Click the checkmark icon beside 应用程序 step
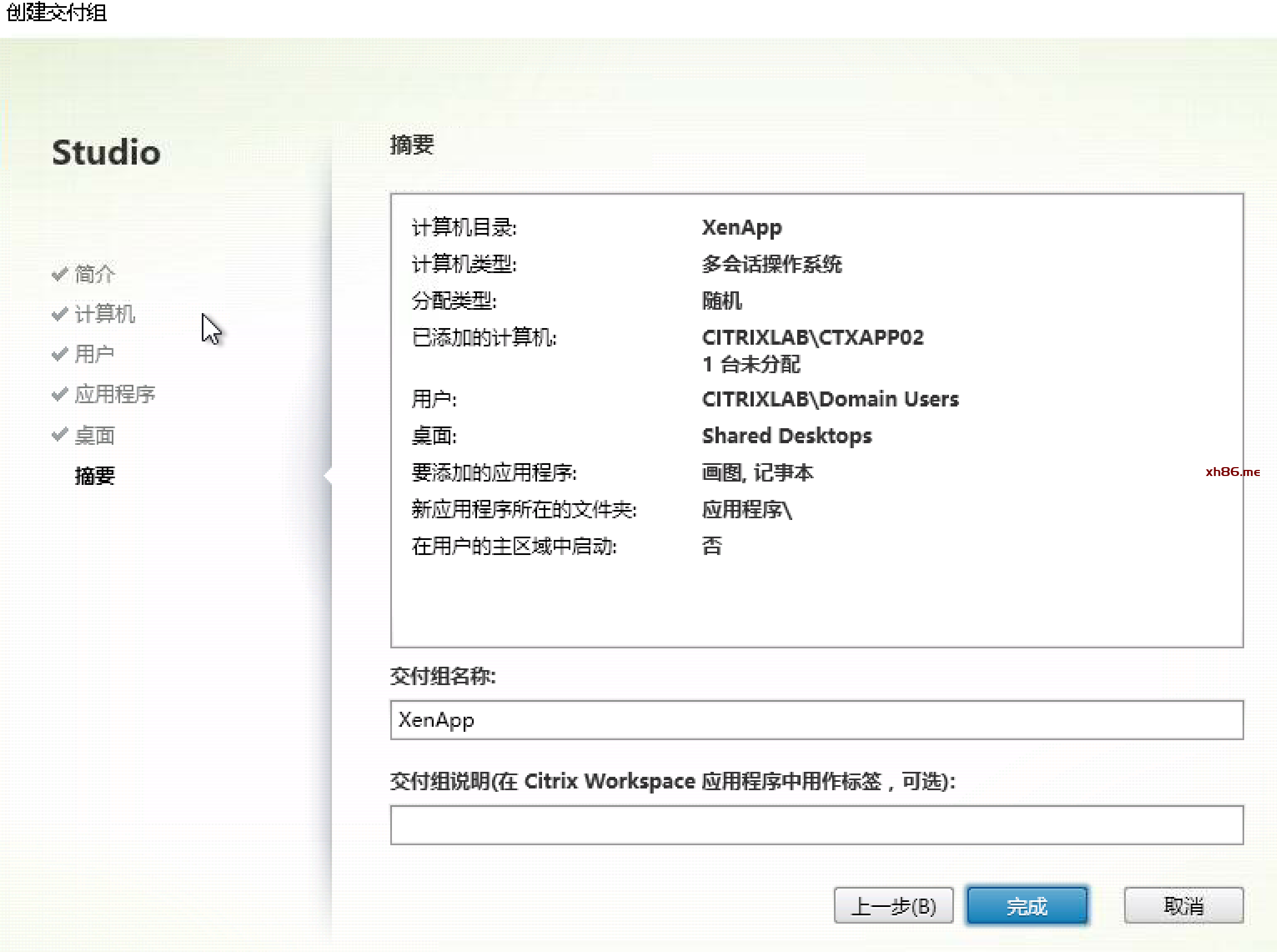The width and height of the screenshot is (1277, 952). (x=59, y=394)
